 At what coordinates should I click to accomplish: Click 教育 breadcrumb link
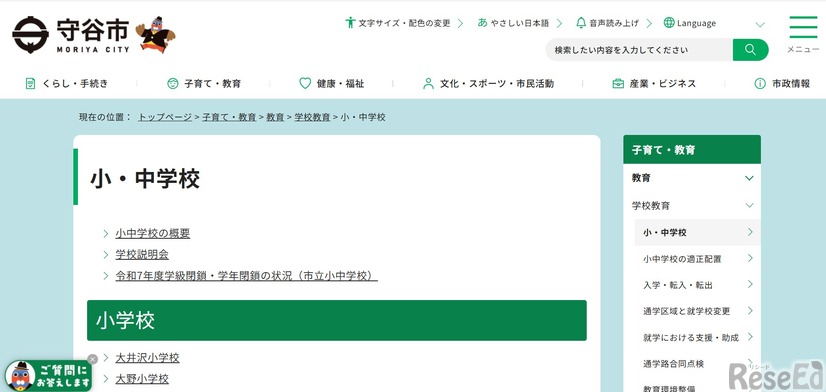click(x=275, y=117)
